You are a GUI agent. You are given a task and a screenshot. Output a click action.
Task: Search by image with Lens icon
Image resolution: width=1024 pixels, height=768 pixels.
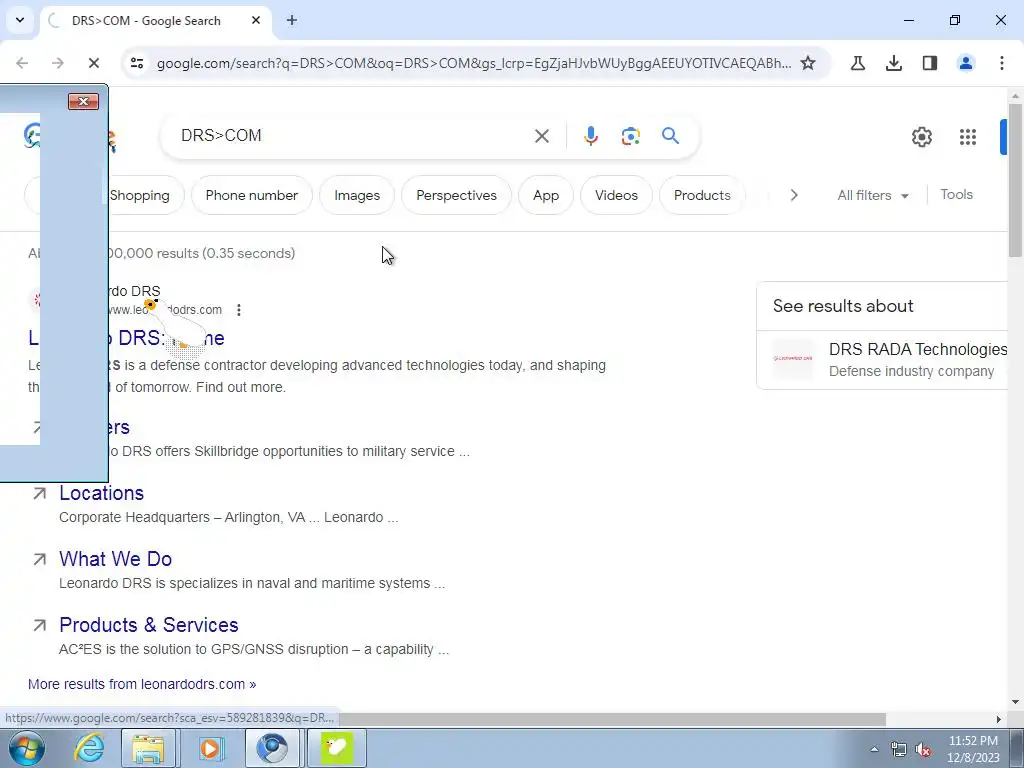tap(630, 136)
